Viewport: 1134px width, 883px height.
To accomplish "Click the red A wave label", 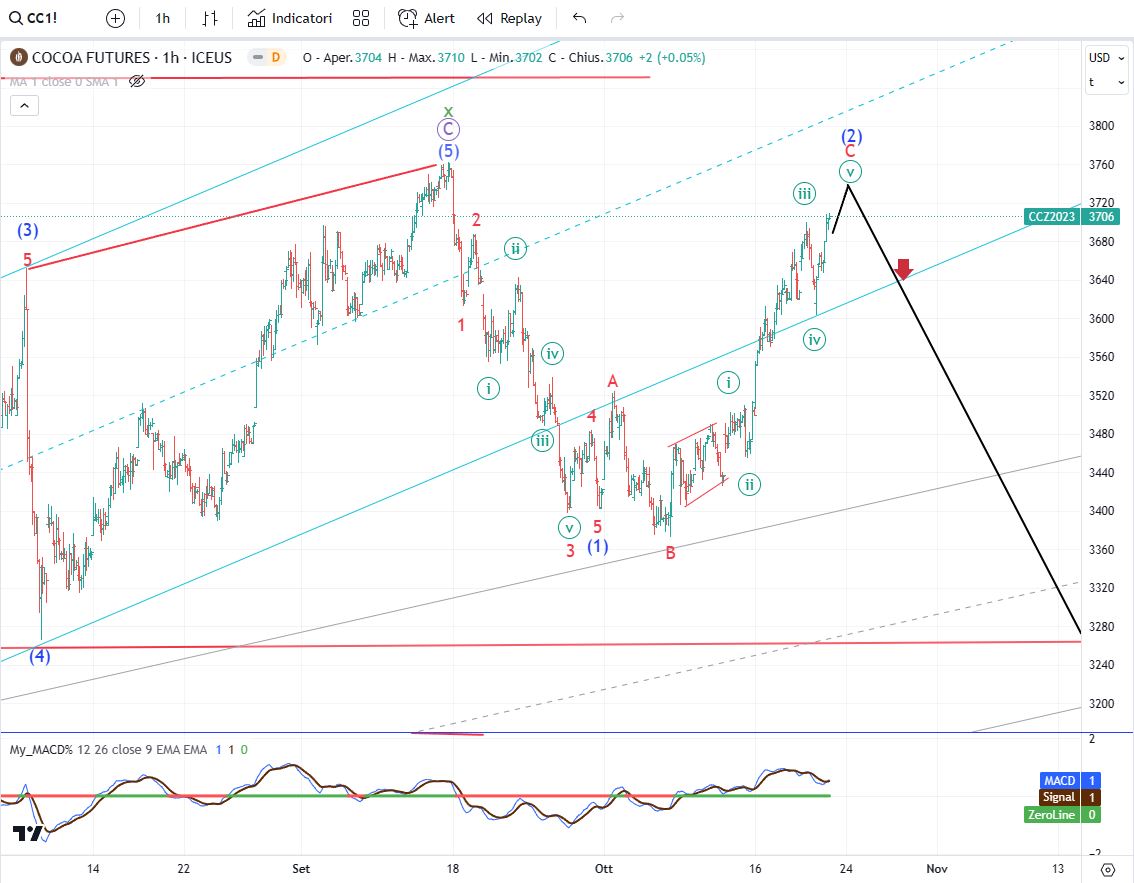I will 613,381.
